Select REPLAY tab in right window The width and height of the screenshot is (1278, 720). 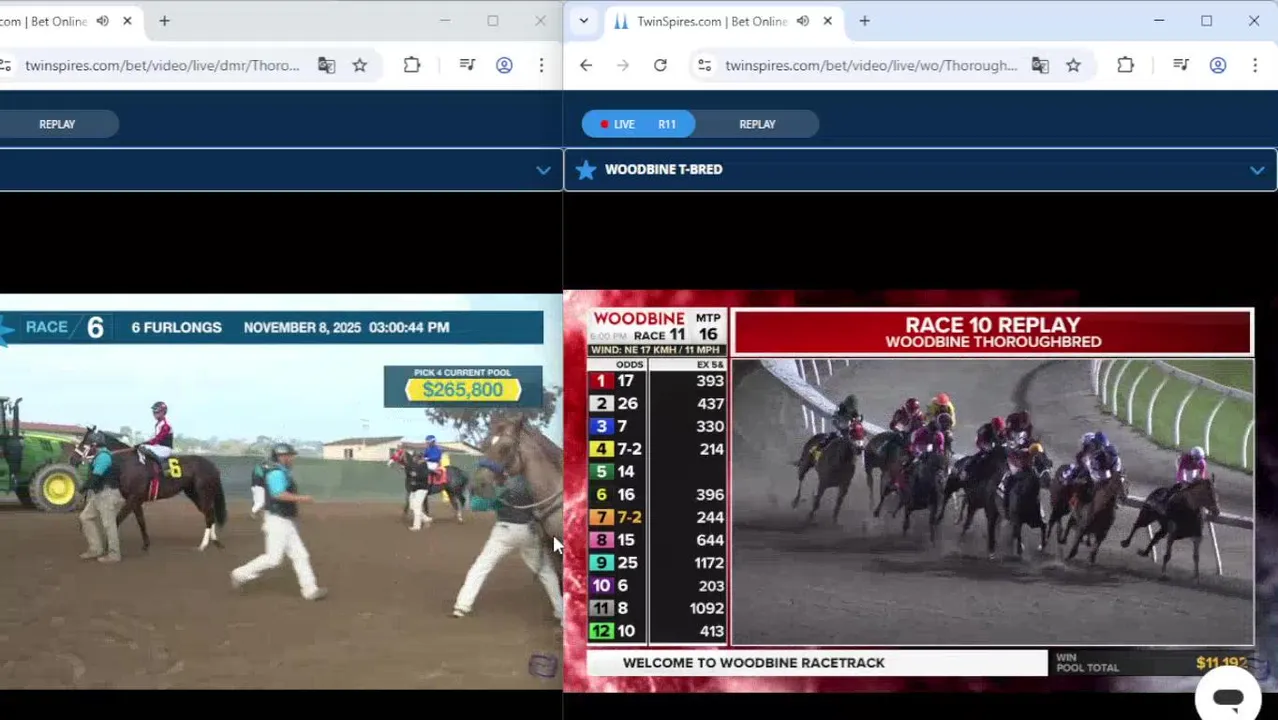pyautogui.click(x=757, y=124)
